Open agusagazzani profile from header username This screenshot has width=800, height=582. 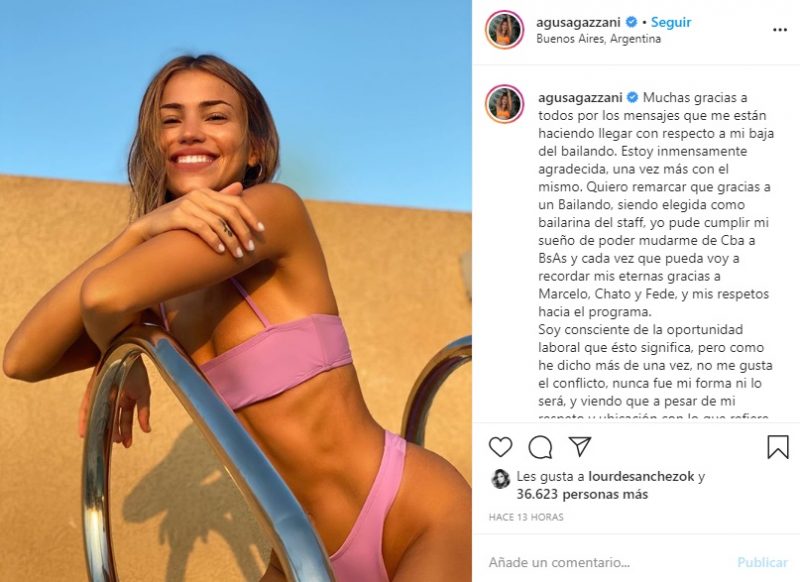(x=578, y=22)
